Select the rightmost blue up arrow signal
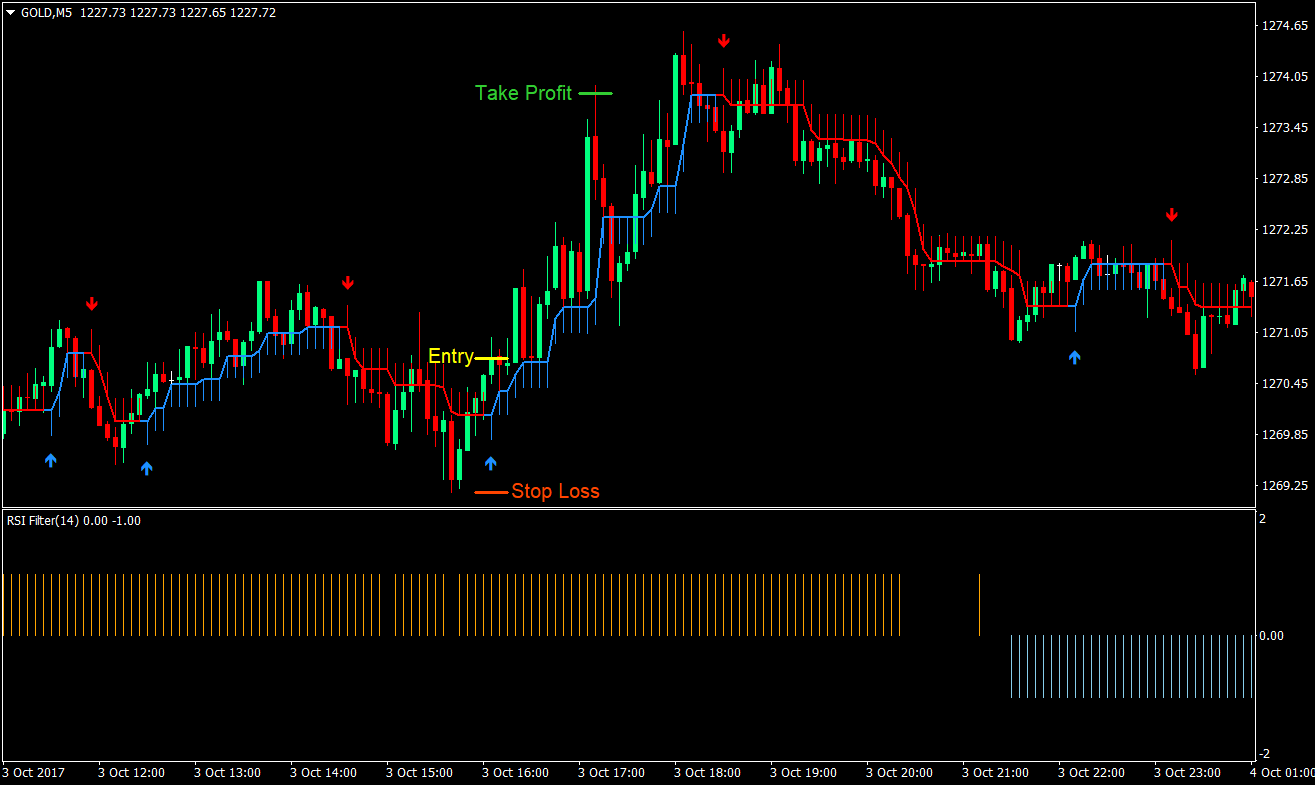Screen dimensions: 1315x785 [x=1074, y=356]
